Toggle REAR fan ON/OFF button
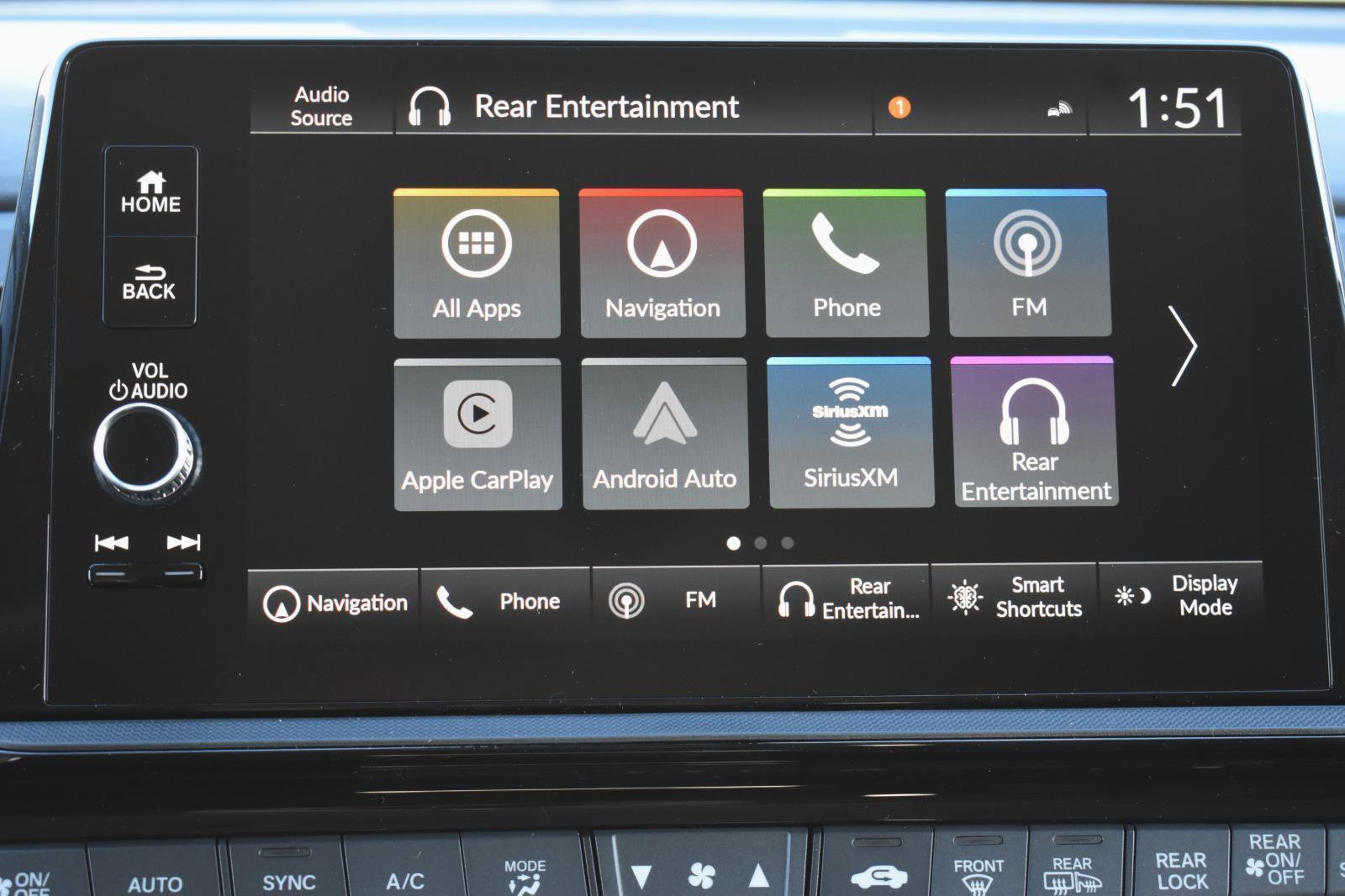The height and width of the screenshot is (896, 1345). click(1277, 861)
